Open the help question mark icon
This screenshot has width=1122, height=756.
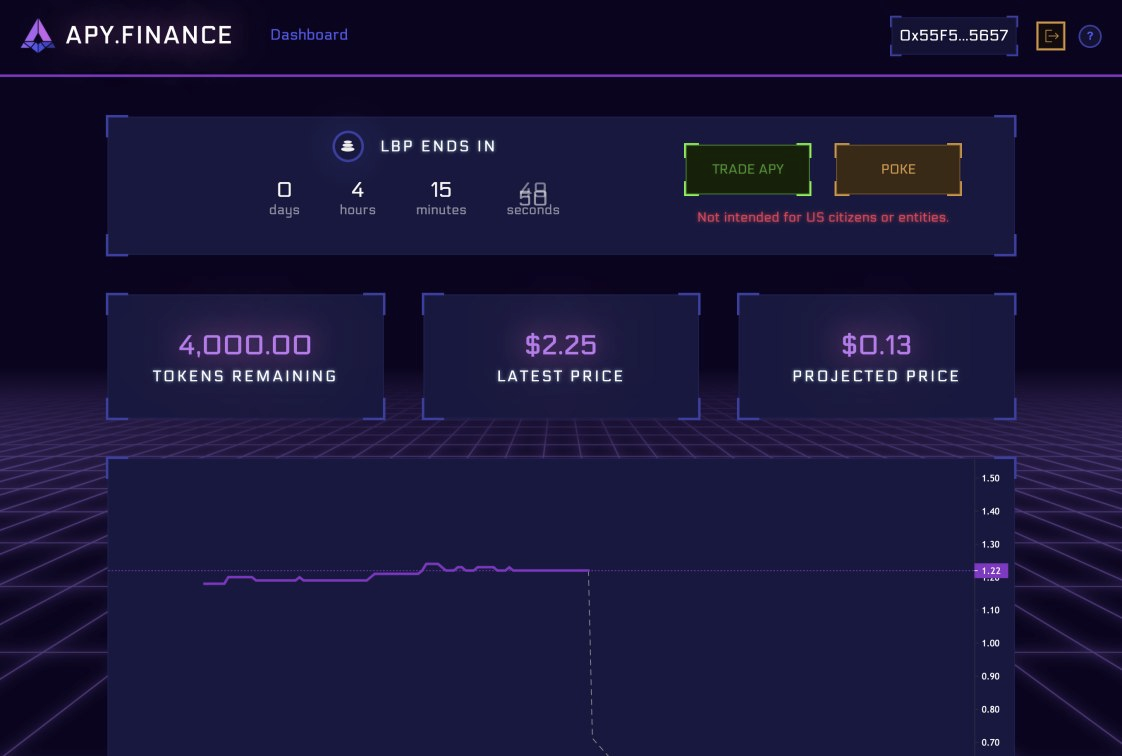tap(1090, 36)
